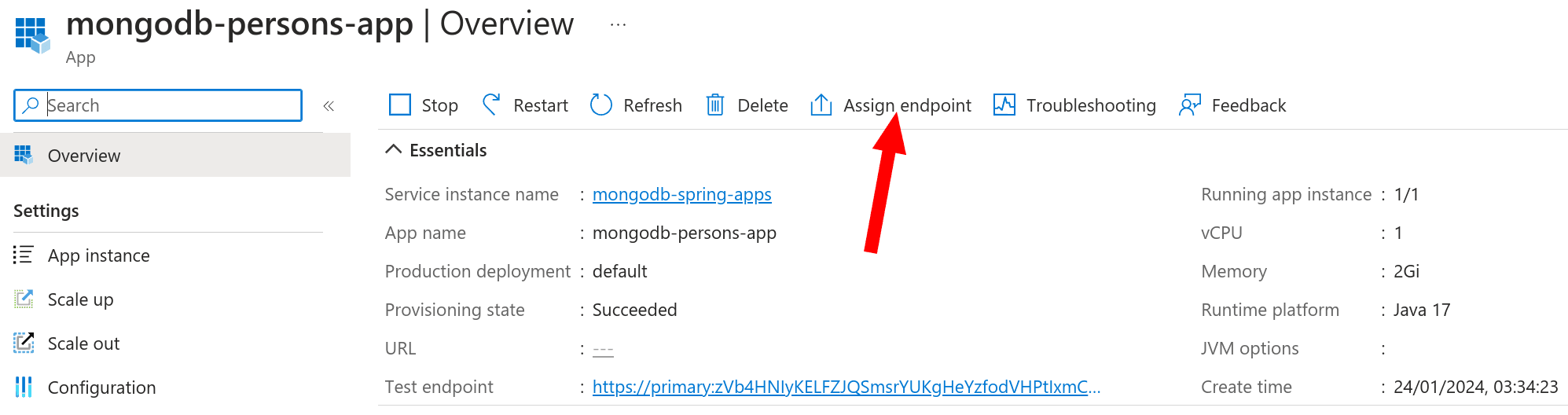Image resolution: width=1568 pixels, height=415 pixels.
Task: Open the more options ellipsis
Action: [x=619, y=24]
